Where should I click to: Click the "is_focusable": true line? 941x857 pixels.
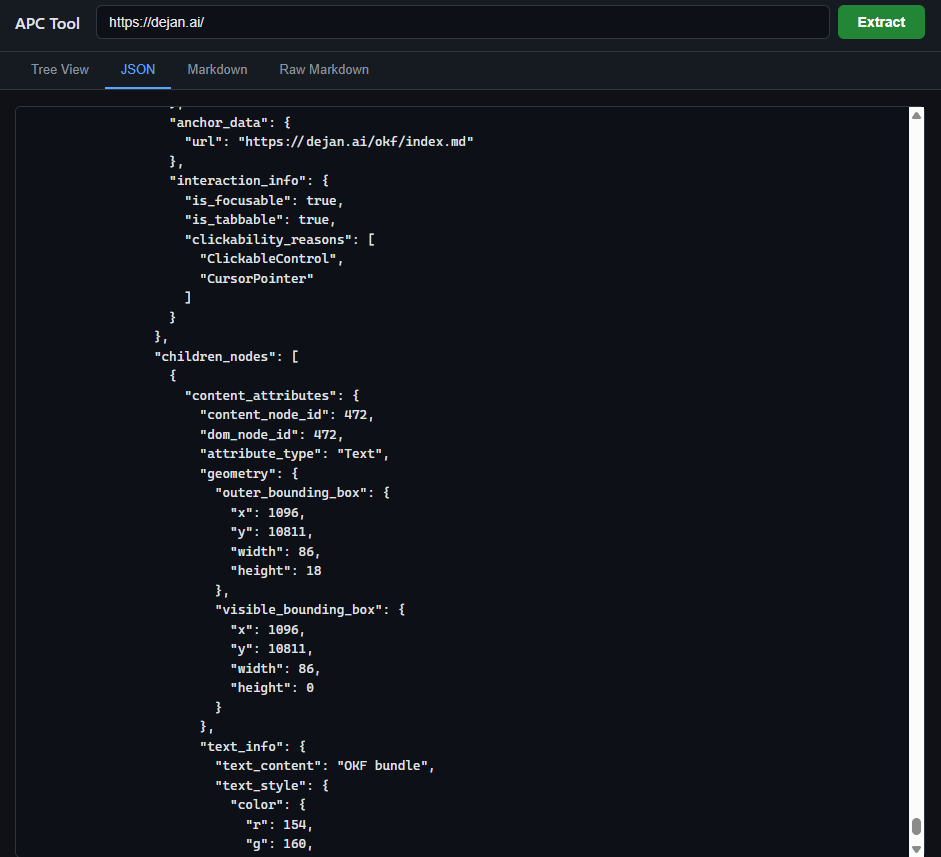(x=264, y=200)
